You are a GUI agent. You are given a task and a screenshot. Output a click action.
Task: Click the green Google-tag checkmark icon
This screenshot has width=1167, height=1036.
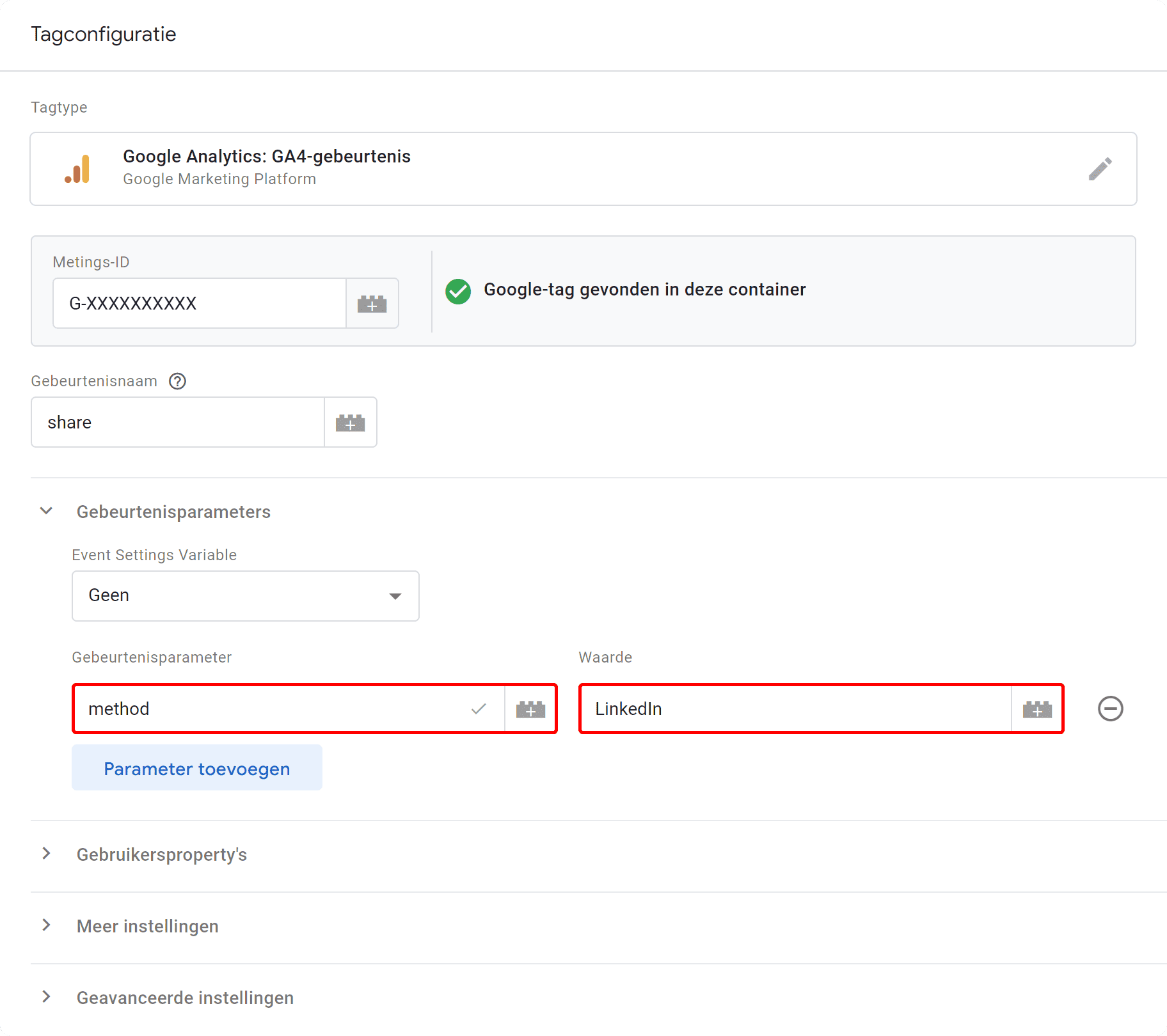coord(457,291)
